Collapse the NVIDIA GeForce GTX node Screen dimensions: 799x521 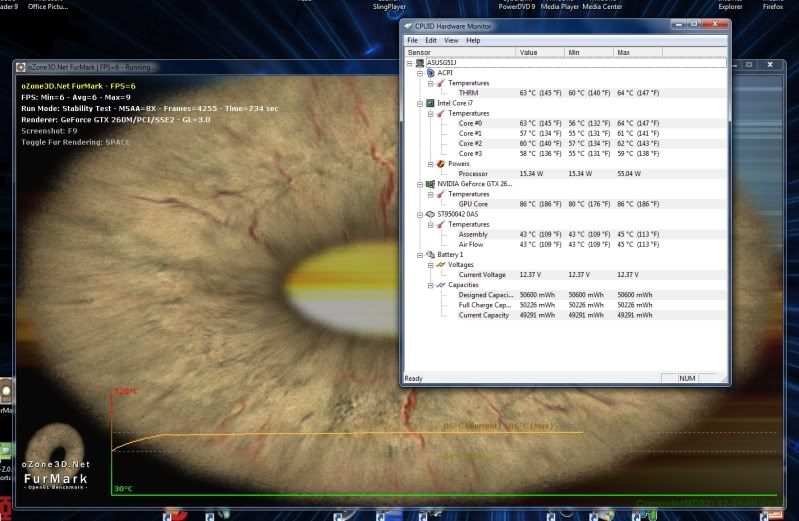pyautogui.click(x=420, y=185)
